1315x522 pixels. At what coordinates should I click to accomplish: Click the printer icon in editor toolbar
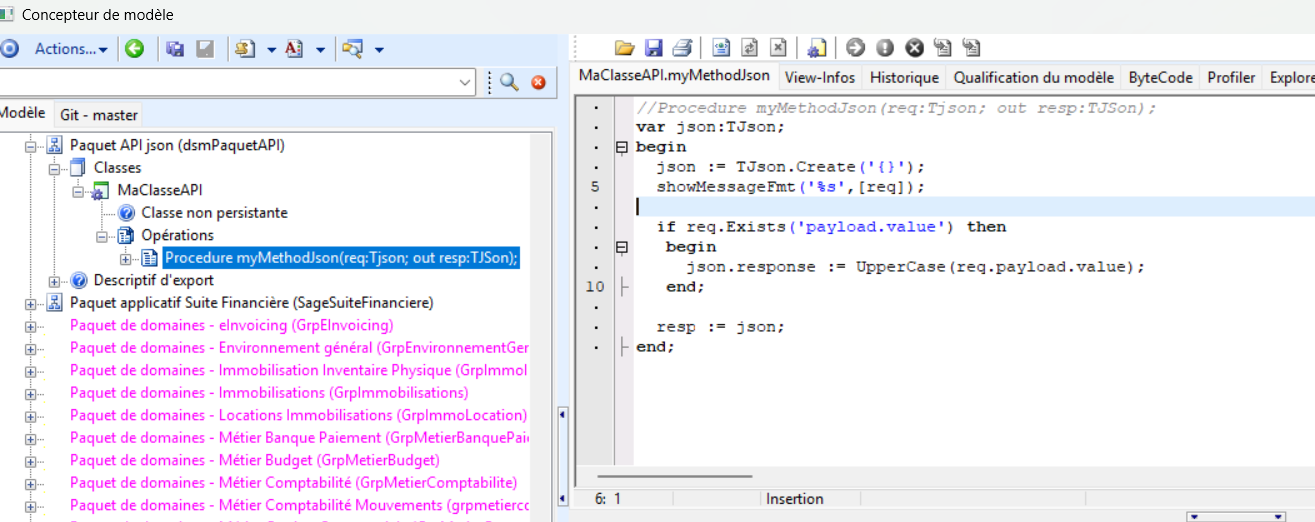click(x=682, y=48)
